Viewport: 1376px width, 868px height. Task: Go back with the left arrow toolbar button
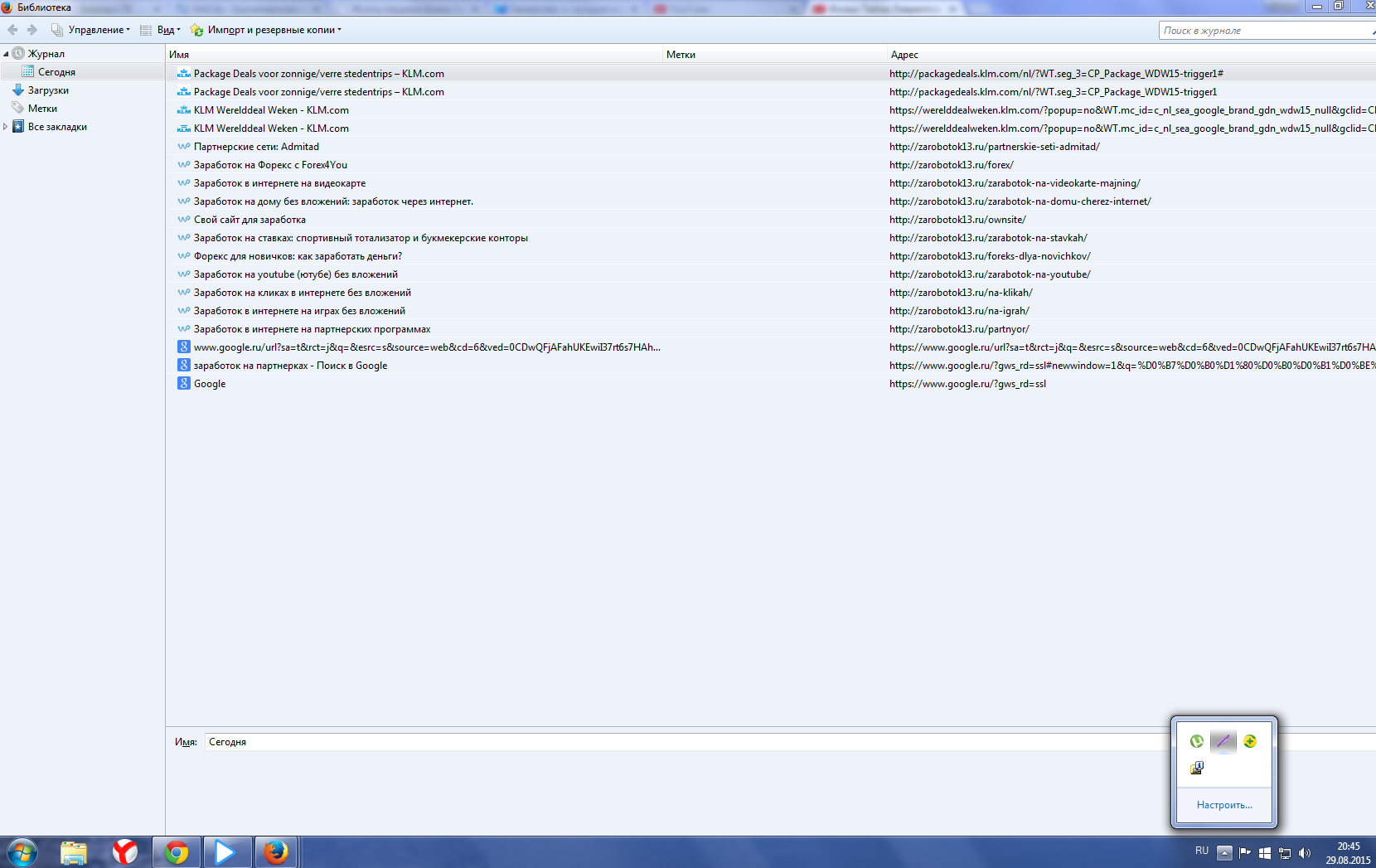[12, 30]
